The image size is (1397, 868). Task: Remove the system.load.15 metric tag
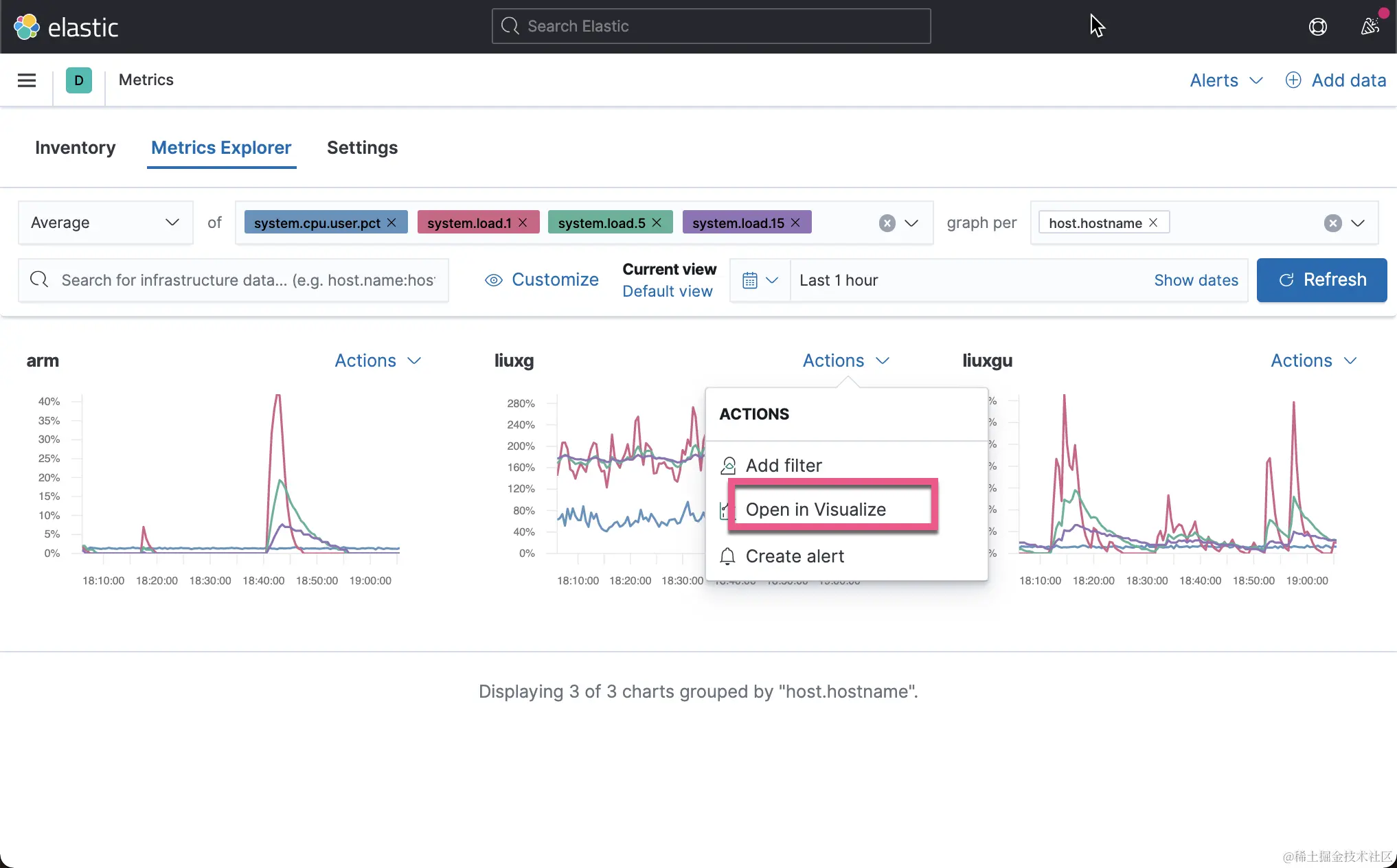coord(795,222)
